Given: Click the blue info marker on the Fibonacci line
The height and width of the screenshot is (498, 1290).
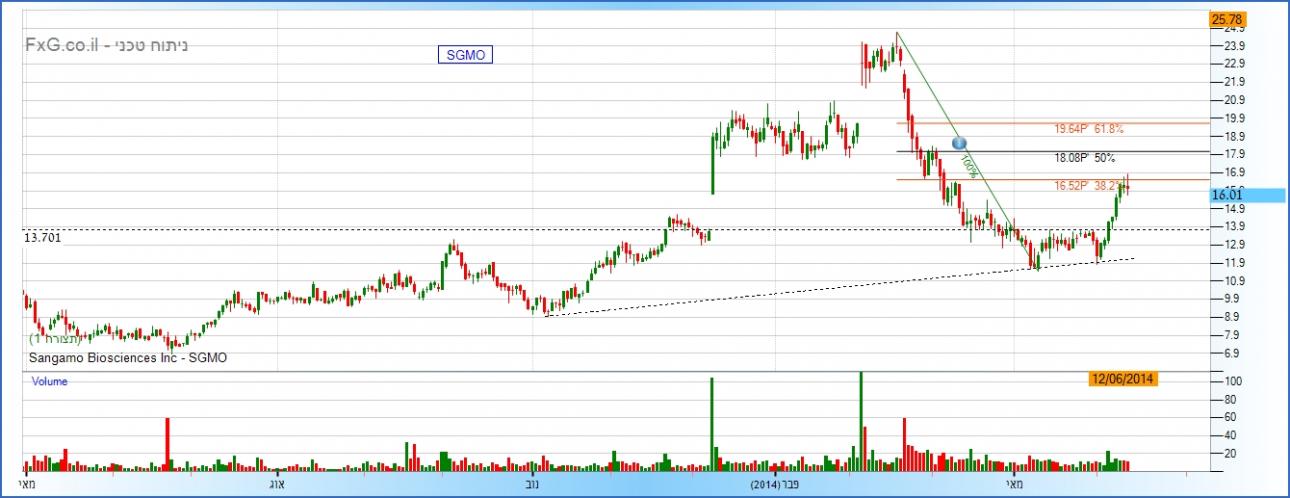Looking at the screenshot, I should [x=958, y=144].
